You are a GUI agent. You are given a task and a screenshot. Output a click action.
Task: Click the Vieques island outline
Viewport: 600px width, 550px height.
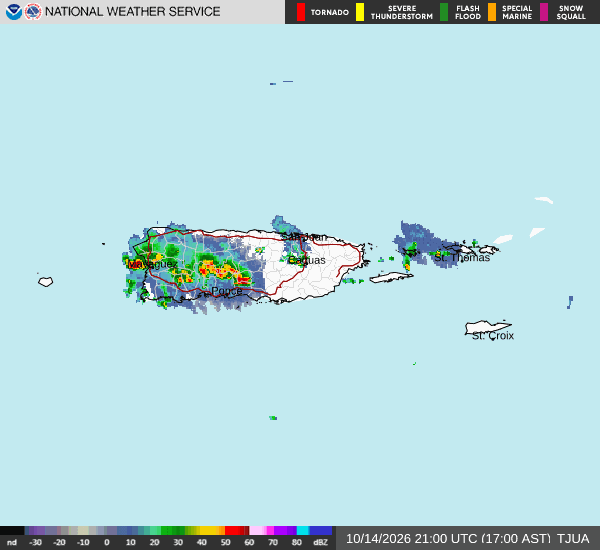(391, 277)
